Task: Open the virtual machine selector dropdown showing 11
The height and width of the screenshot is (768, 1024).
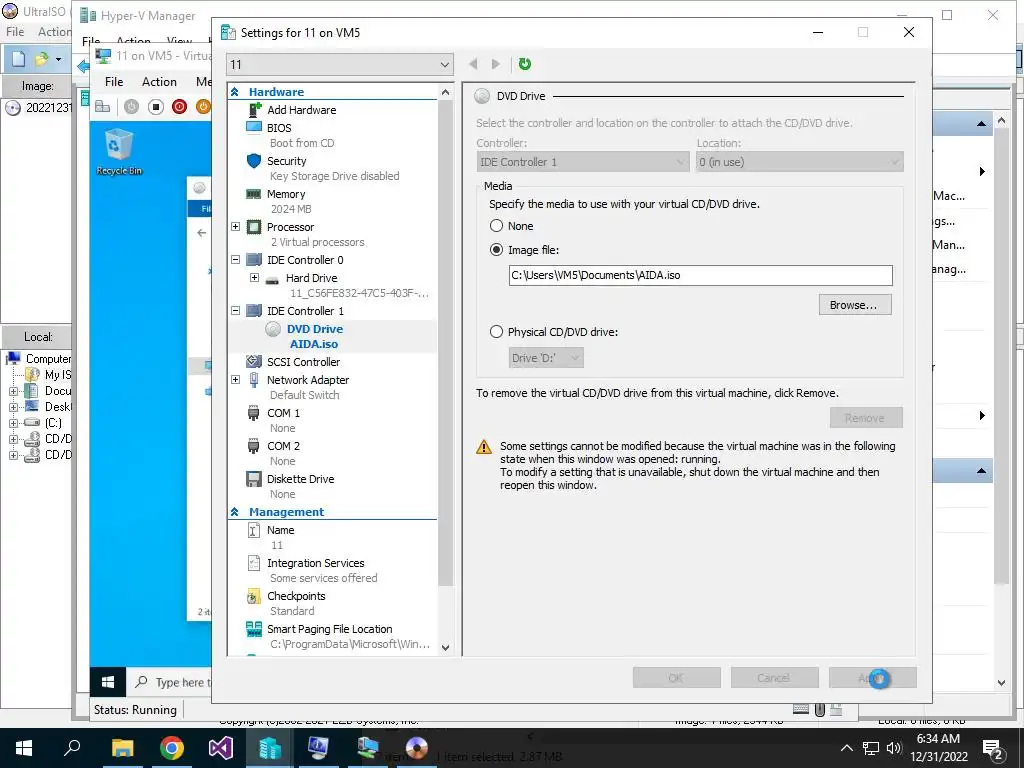Action: coord(340,65)
